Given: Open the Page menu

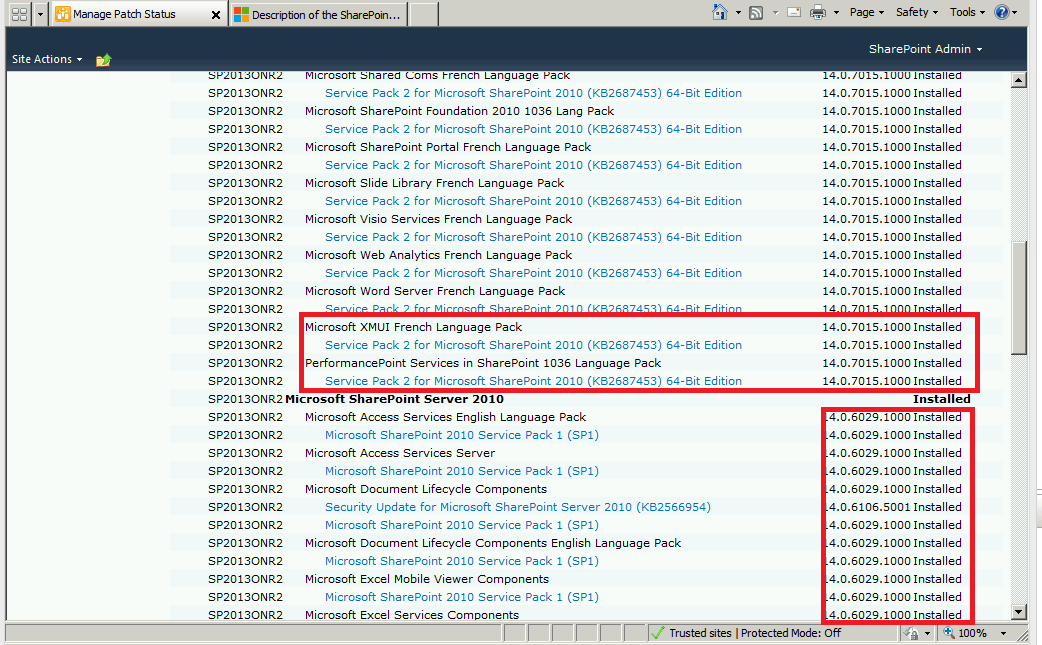Looking at the screenshot, I should pyautogui.click(x=867, y=12).
